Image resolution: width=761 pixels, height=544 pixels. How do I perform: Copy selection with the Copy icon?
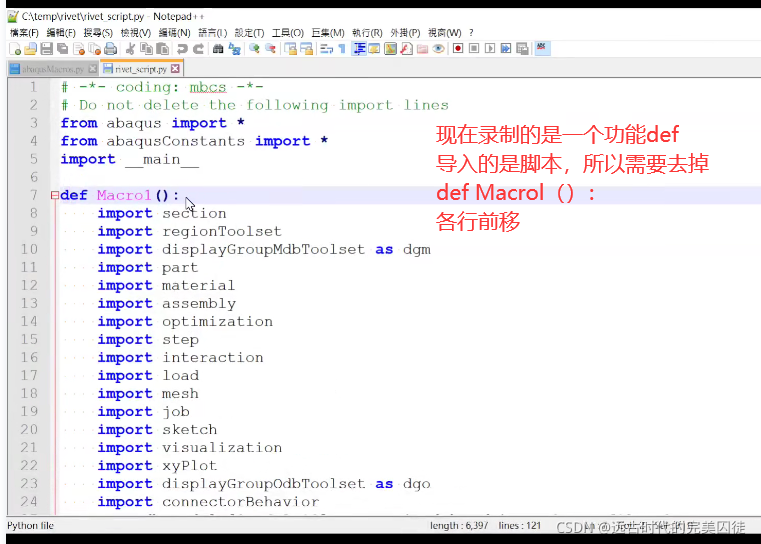[146, 49]
